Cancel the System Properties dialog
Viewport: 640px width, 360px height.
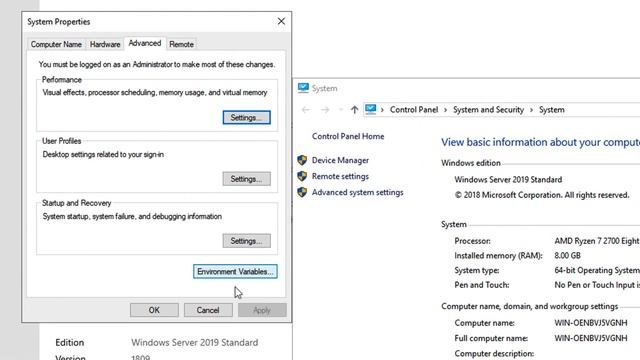pos(208,310)
